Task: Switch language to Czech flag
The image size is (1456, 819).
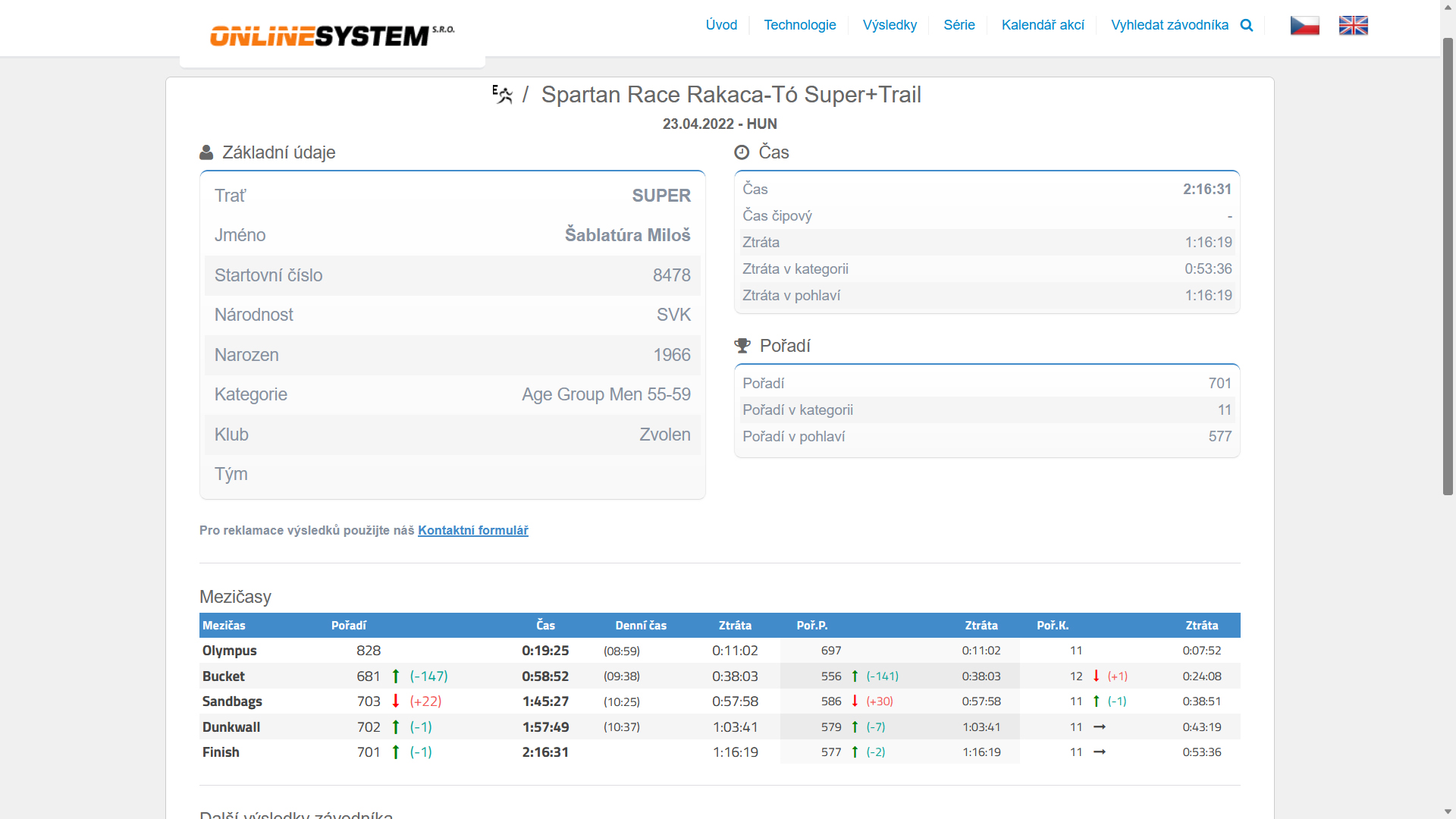Action: [x=1305, y=25]
